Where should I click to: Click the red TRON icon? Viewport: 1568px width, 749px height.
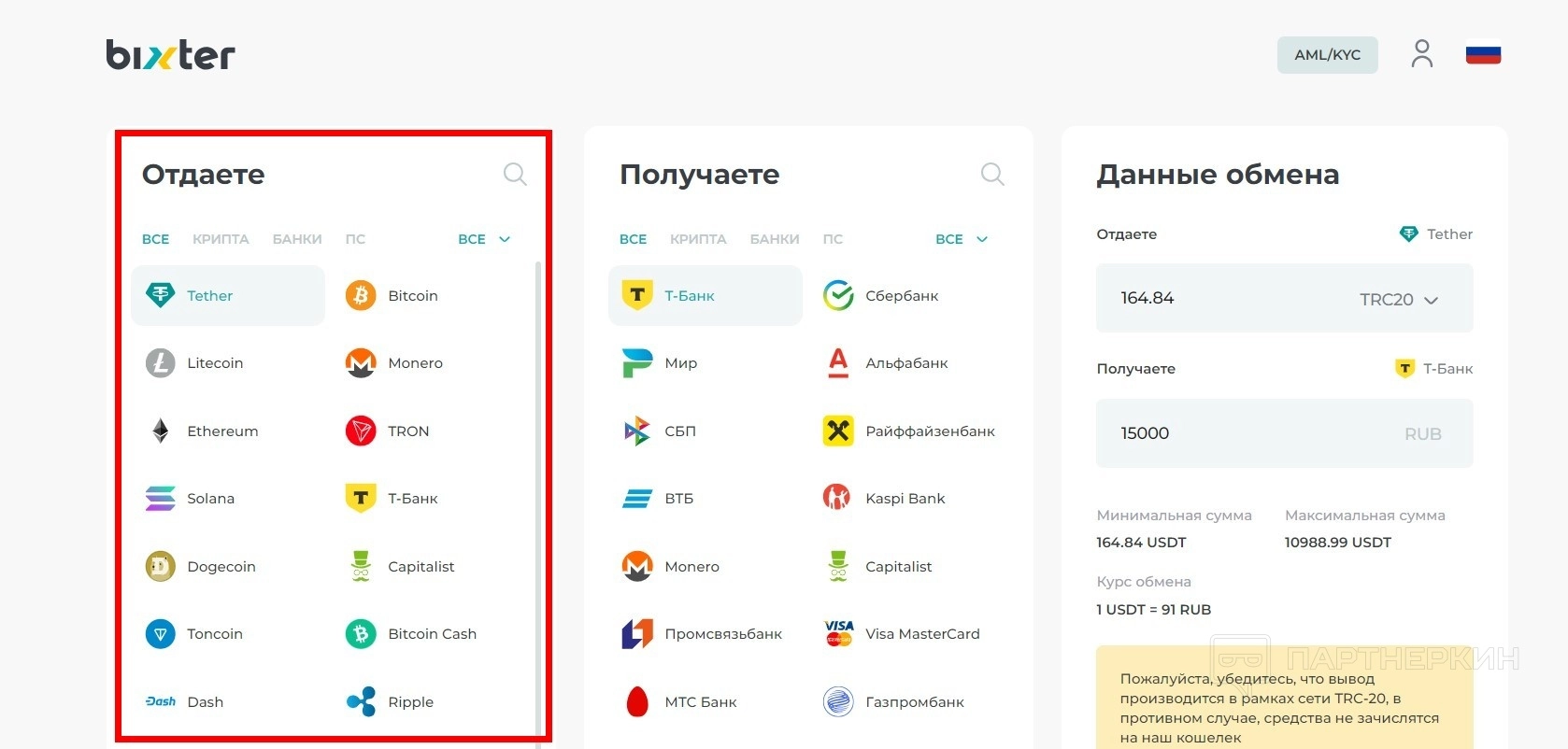click(x=361, y=431)
